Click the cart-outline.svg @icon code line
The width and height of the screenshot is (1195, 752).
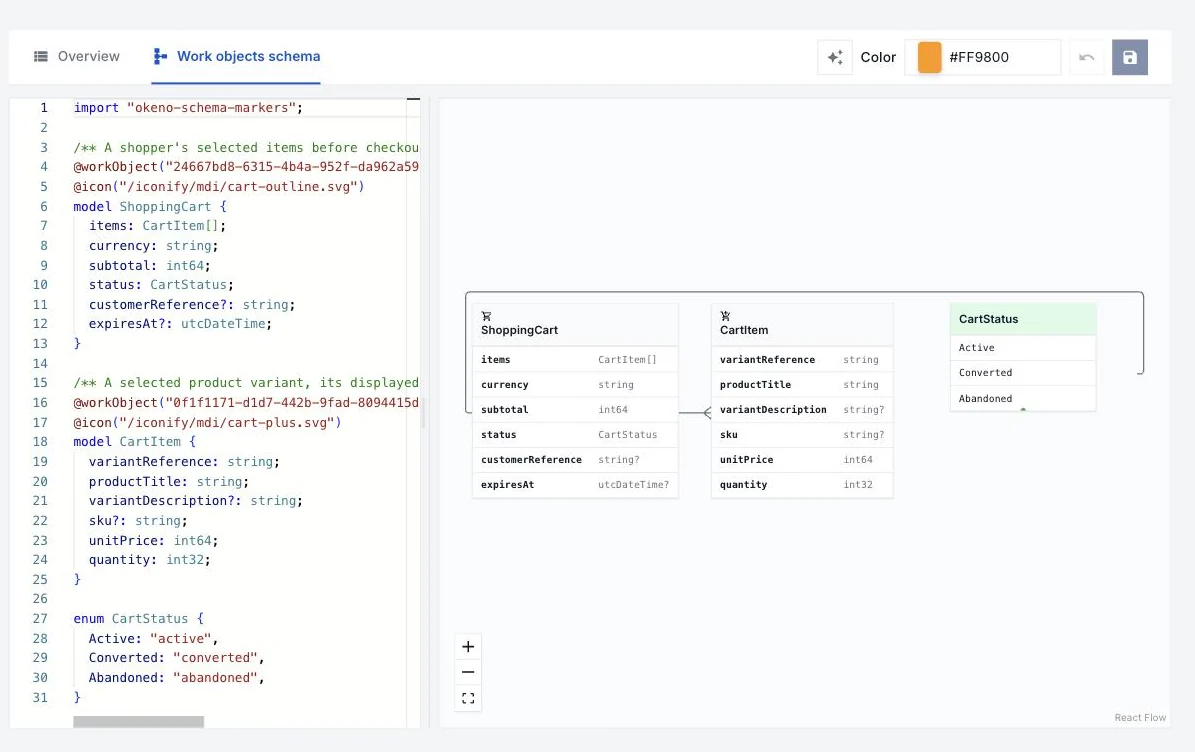(219, 187)
